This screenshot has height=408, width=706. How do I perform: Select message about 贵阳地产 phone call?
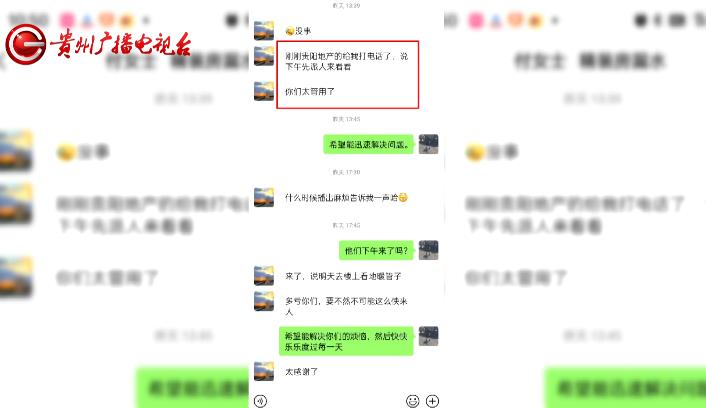tap(347, 61)
